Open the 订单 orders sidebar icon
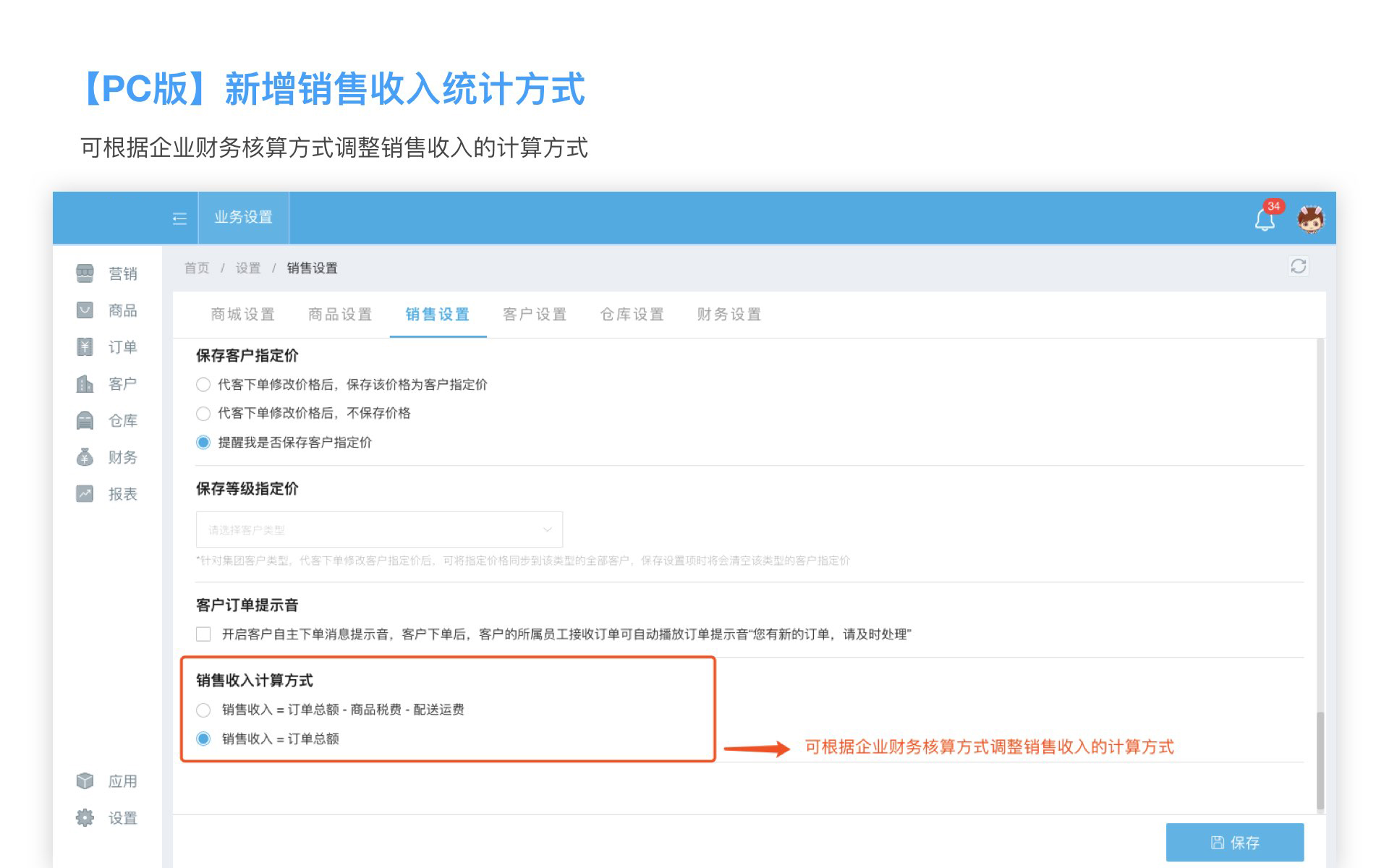 [x=85, y=347]
